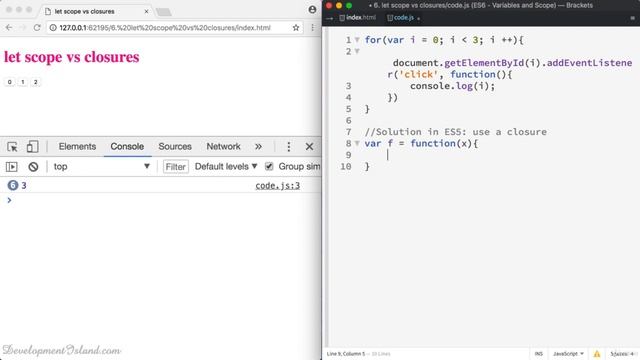The height and width of the screenshot is (360, 640).
Task: Toggle Brackets sidebar arrow icon
Action: point(330,18)
